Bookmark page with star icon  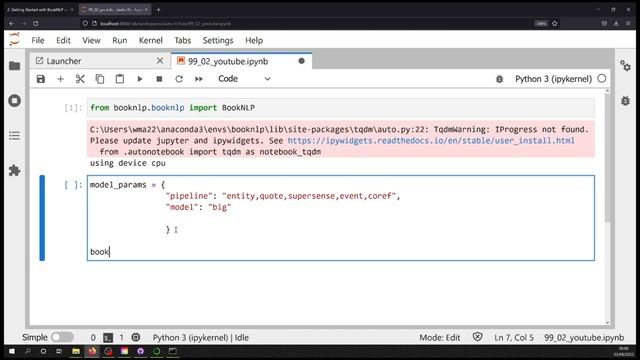(x=554, y=24)
